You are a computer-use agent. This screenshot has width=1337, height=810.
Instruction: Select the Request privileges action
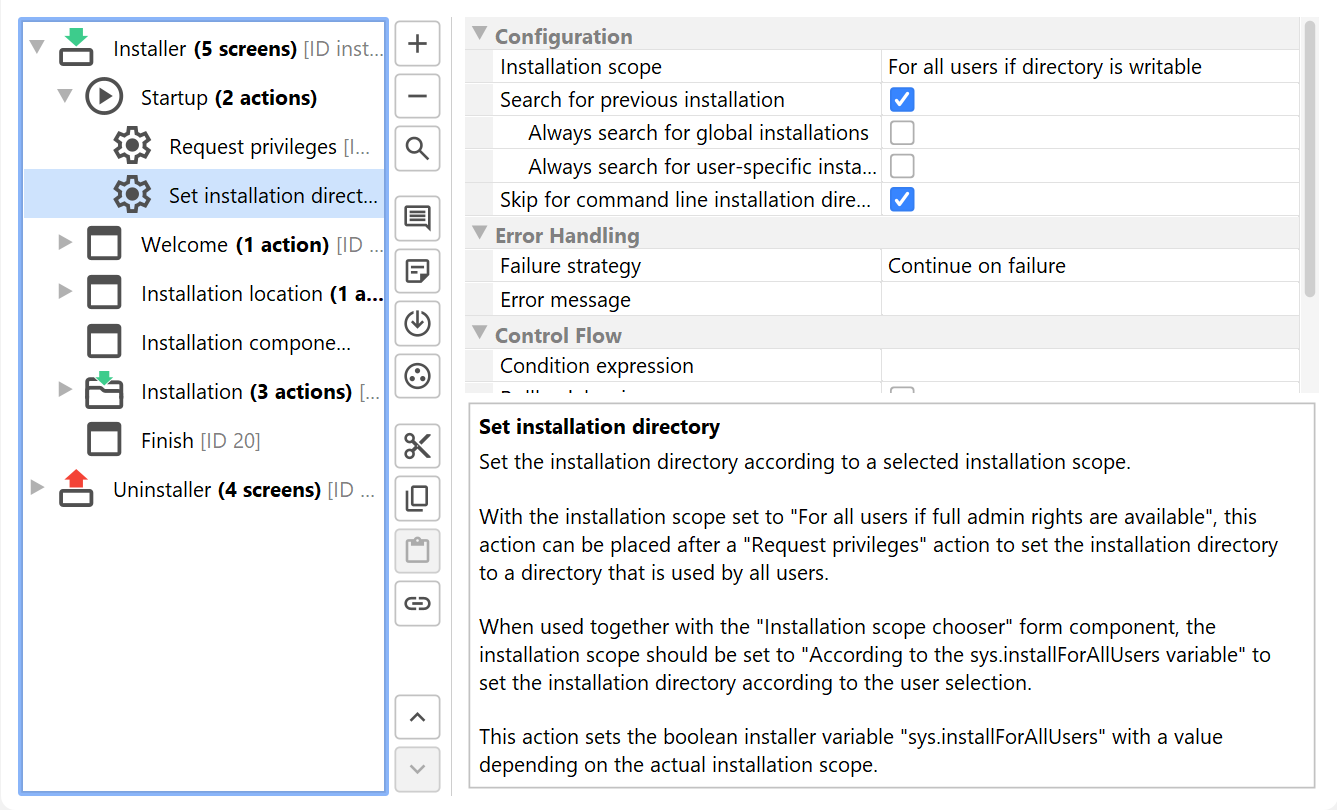coord(252,147)
